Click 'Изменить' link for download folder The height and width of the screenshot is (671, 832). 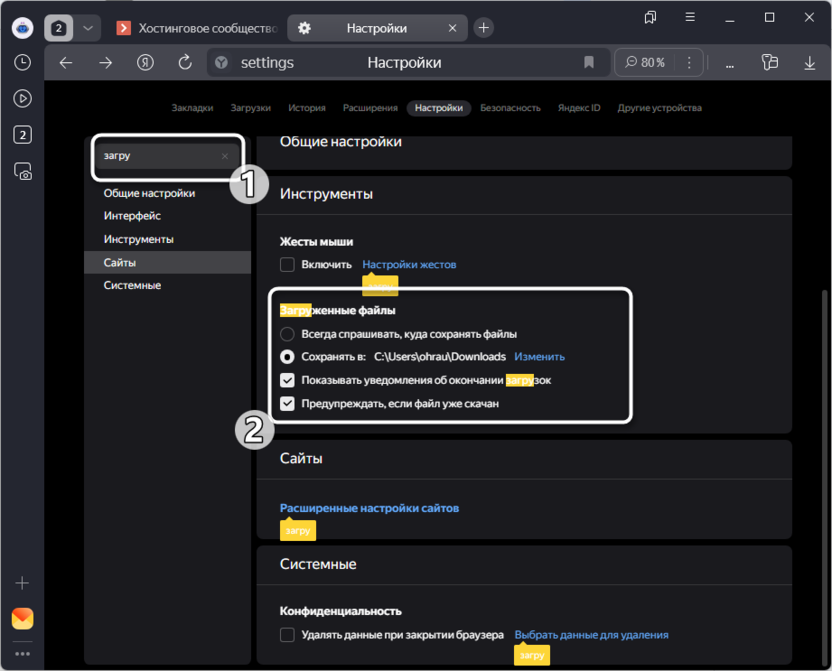tap(539, 357)
